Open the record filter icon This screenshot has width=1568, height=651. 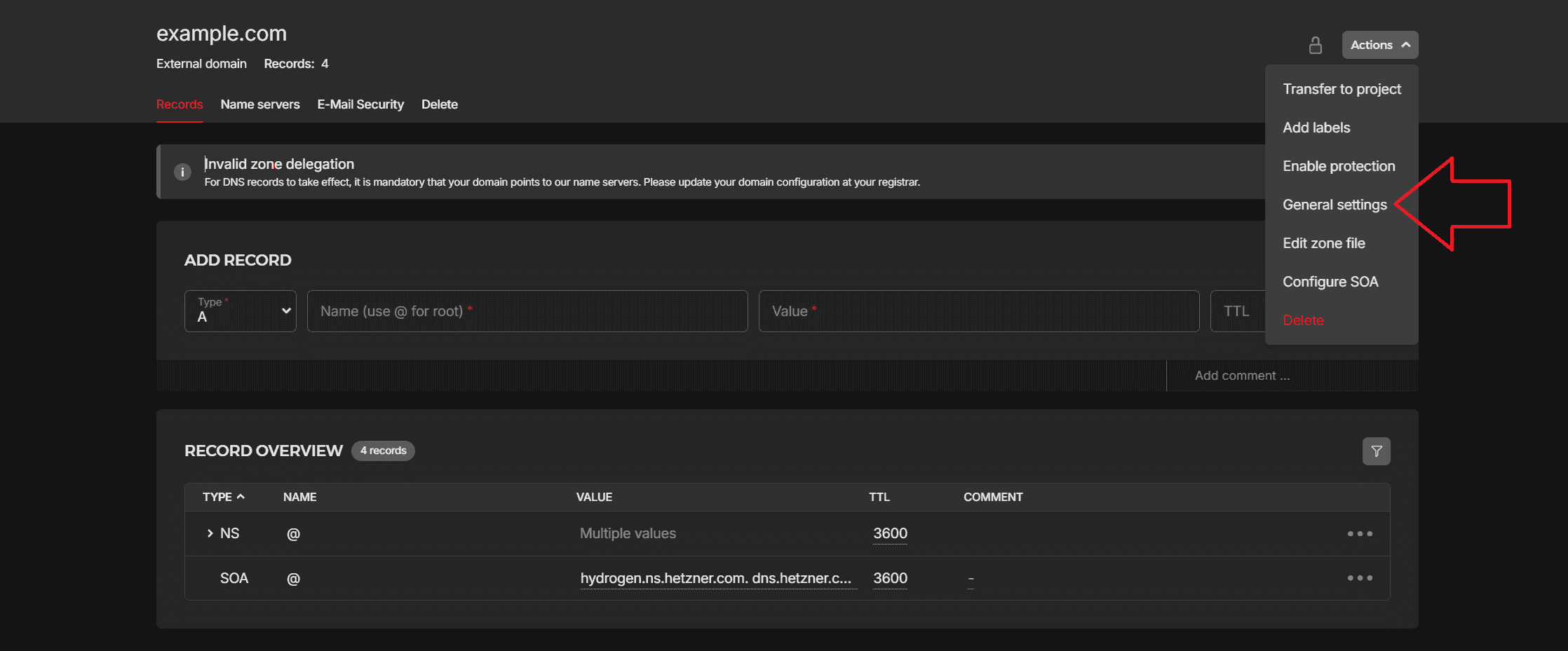click(x=1376, y=451)
